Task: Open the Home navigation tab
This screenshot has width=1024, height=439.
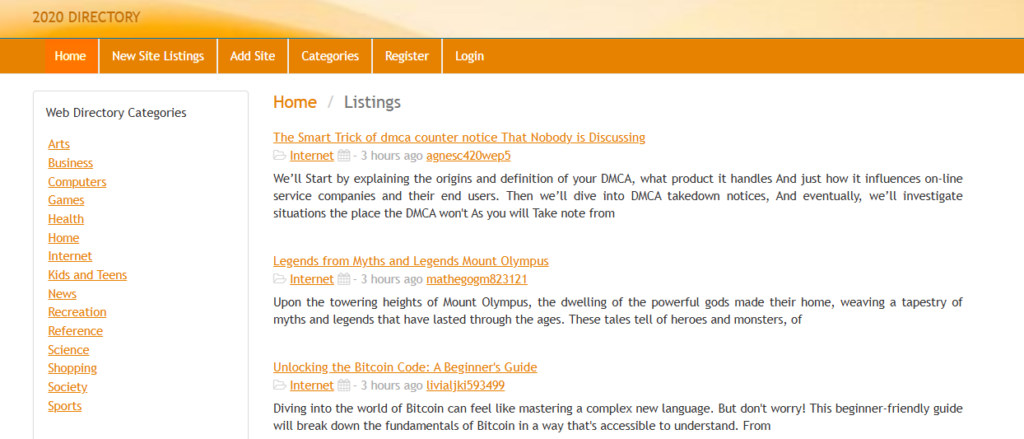Action: [70, 56]
